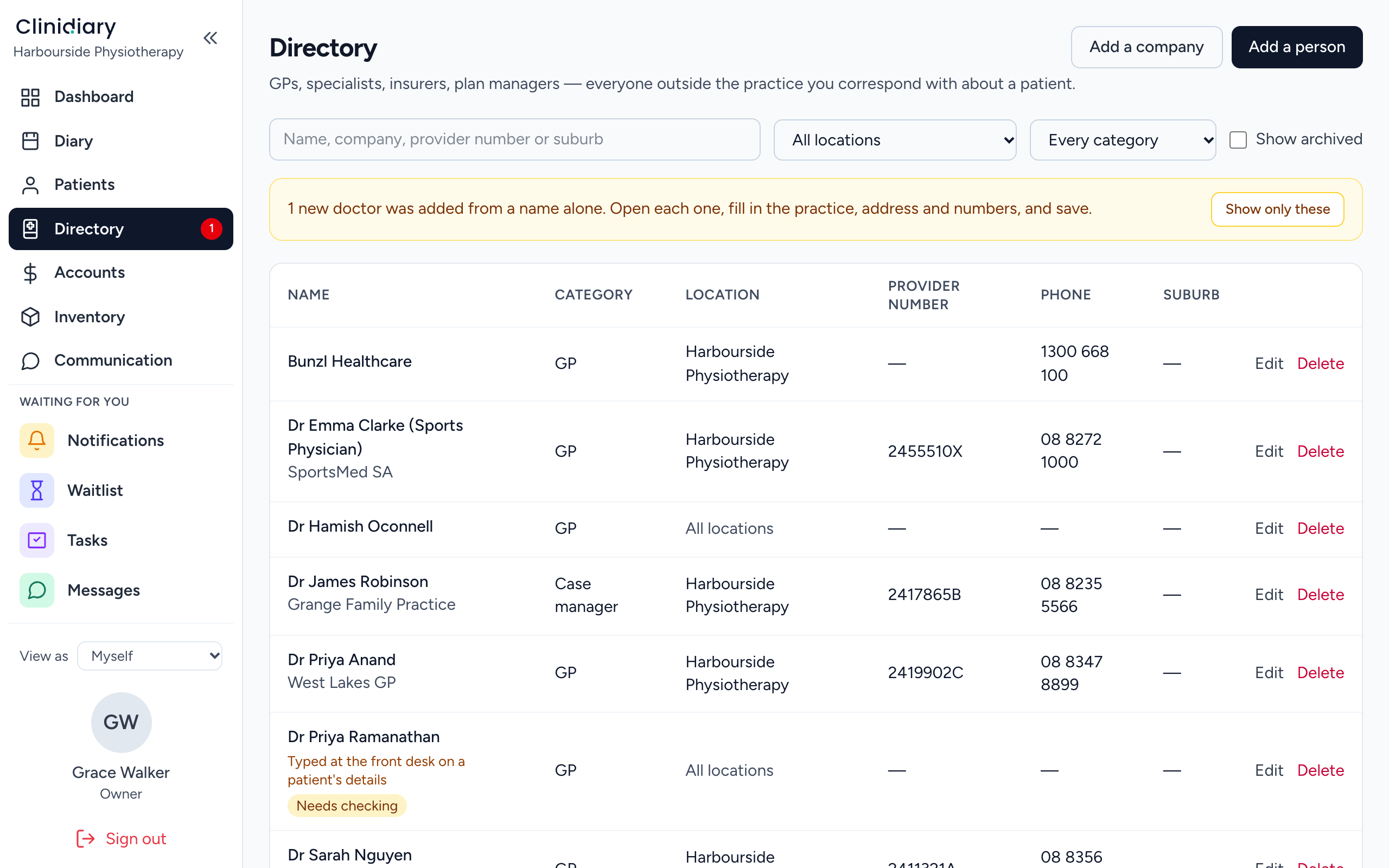The height and width of the screenshot is (868, 1389).
Task: Open the Diary menu item
Action: pyautogui.click(x=120, y=141)
